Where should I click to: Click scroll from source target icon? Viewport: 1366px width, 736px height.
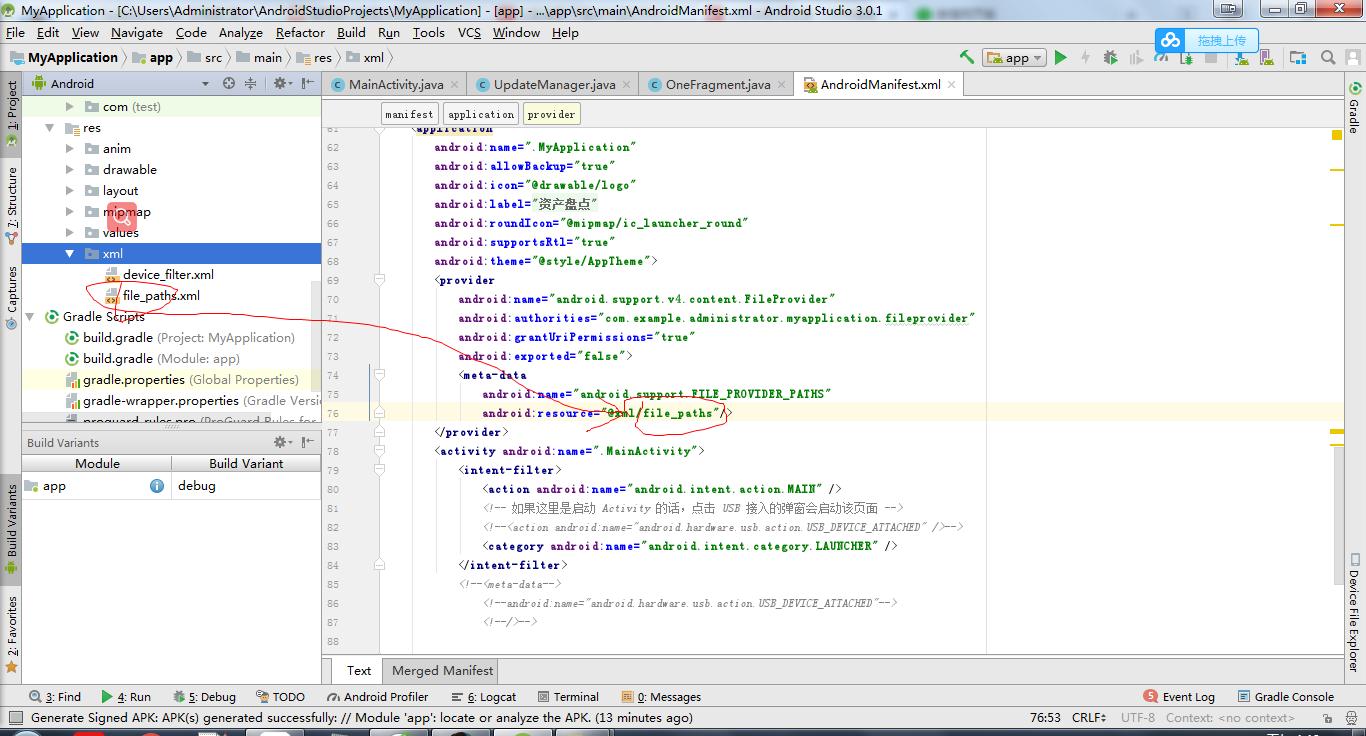(229, 83)
